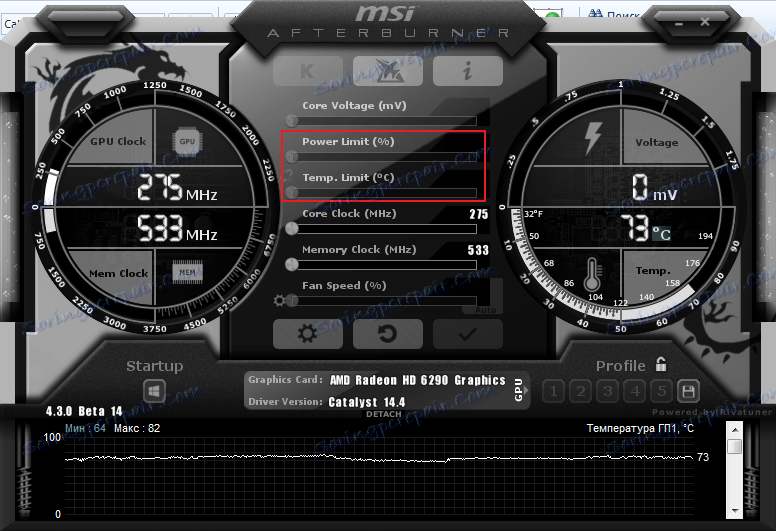
Task: Click the version text 4.3.0 Beta 14
Action: [84, 411]
